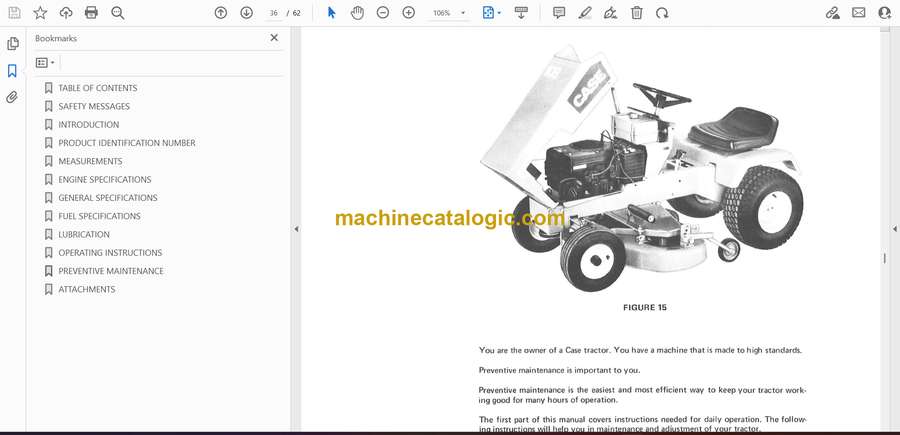900x435 pixels.
Task: Click the vertical scrollbar thumb
Action: click(885, 258)
